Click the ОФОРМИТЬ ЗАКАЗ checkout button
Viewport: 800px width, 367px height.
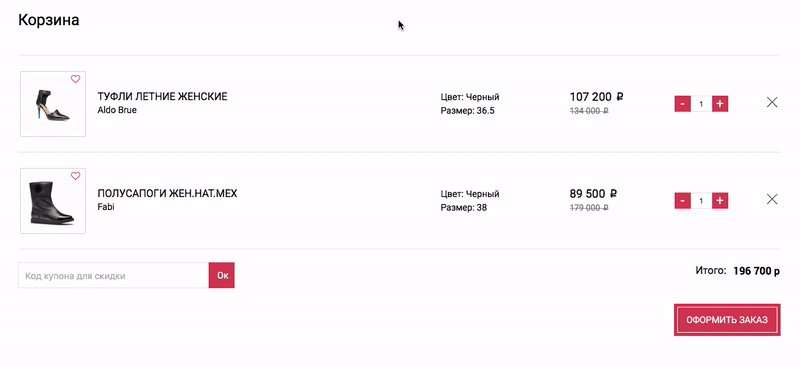727,320
